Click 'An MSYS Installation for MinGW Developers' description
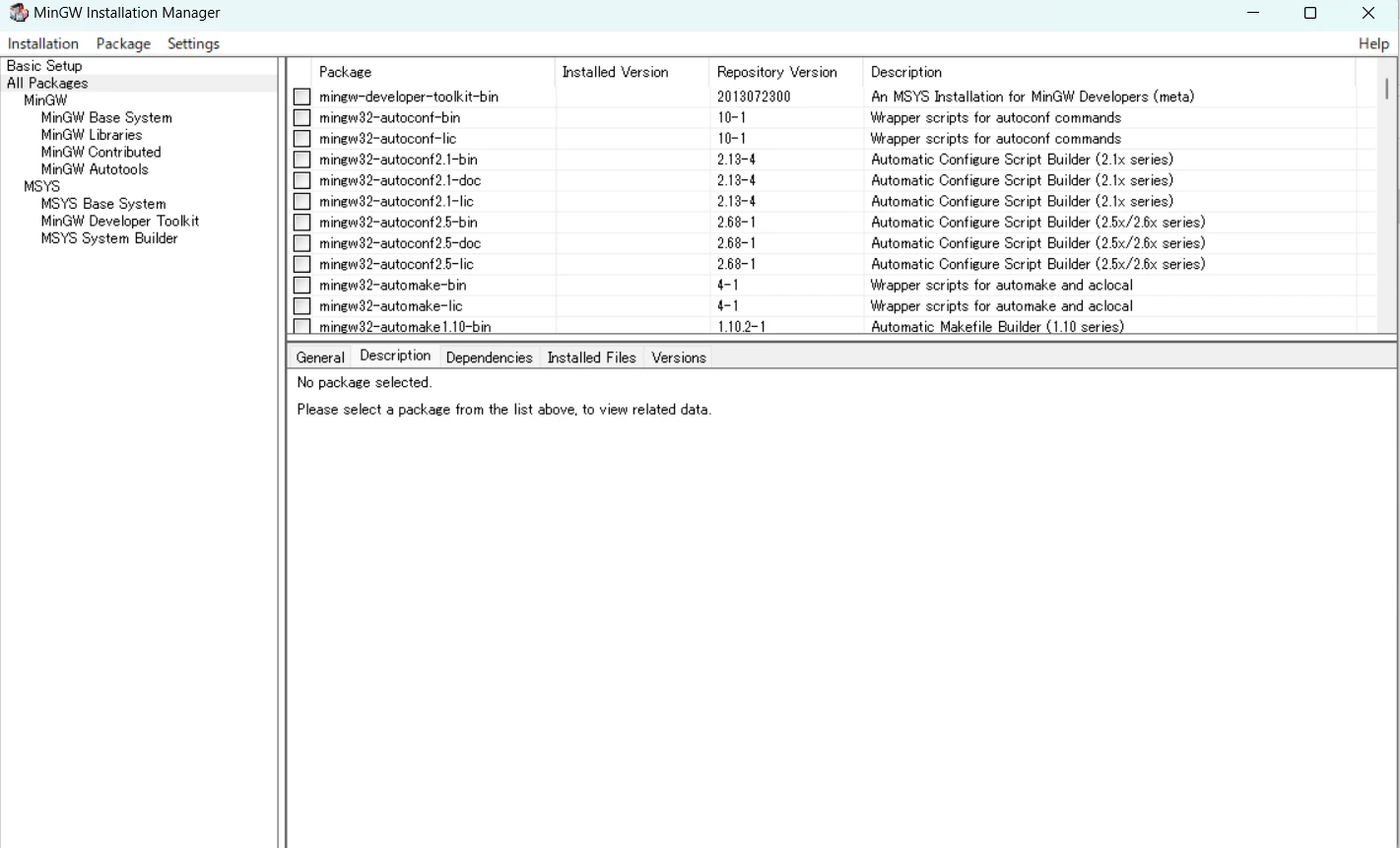The width and height of the screenshot is (1400, 848). [x=1033, y=98]
